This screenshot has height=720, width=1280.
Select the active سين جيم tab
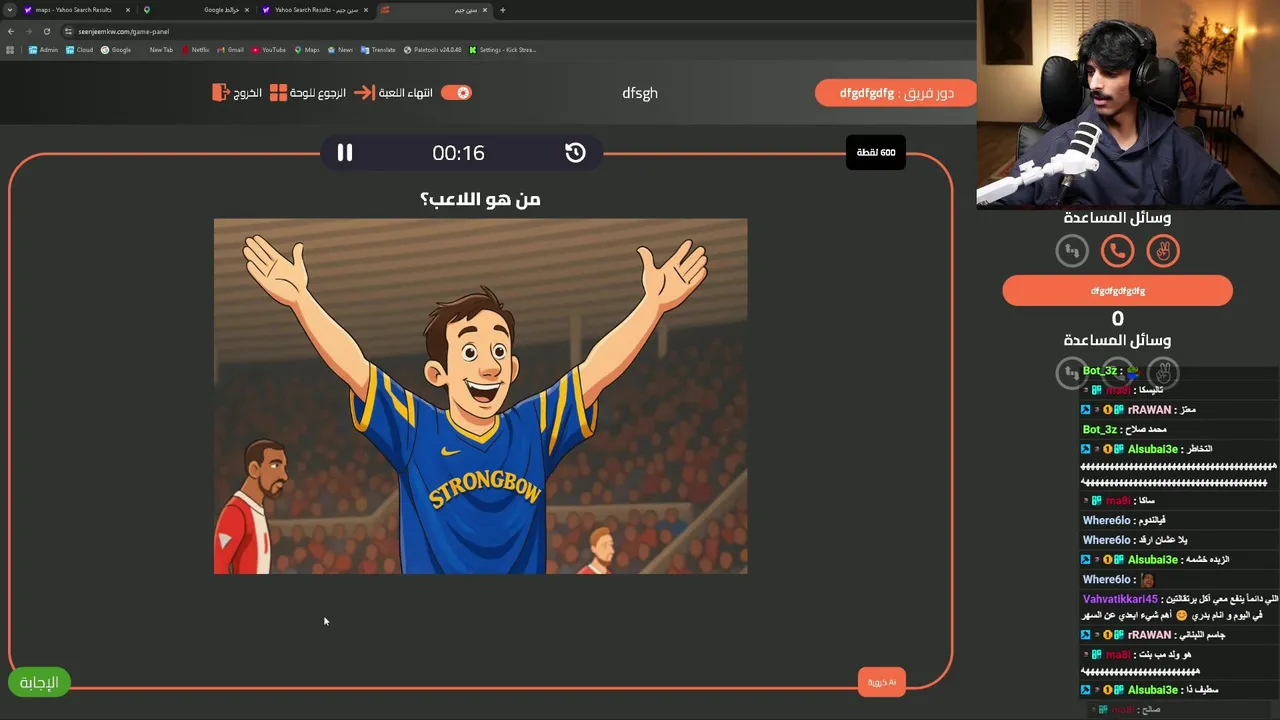pyautogui.click(x=433, y=10)
